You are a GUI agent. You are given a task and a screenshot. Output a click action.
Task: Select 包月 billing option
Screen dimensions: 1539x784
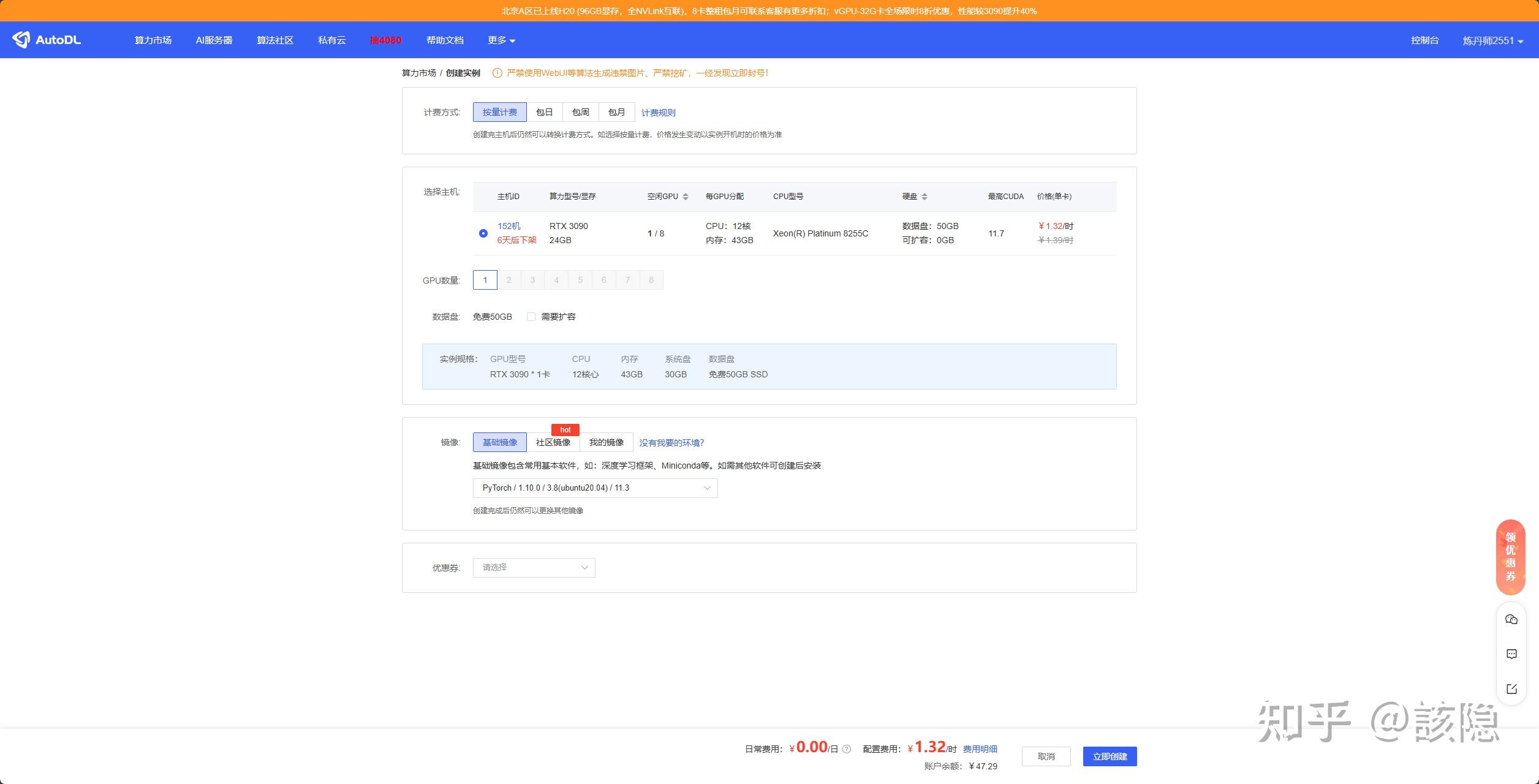click(x=616, y=112)
